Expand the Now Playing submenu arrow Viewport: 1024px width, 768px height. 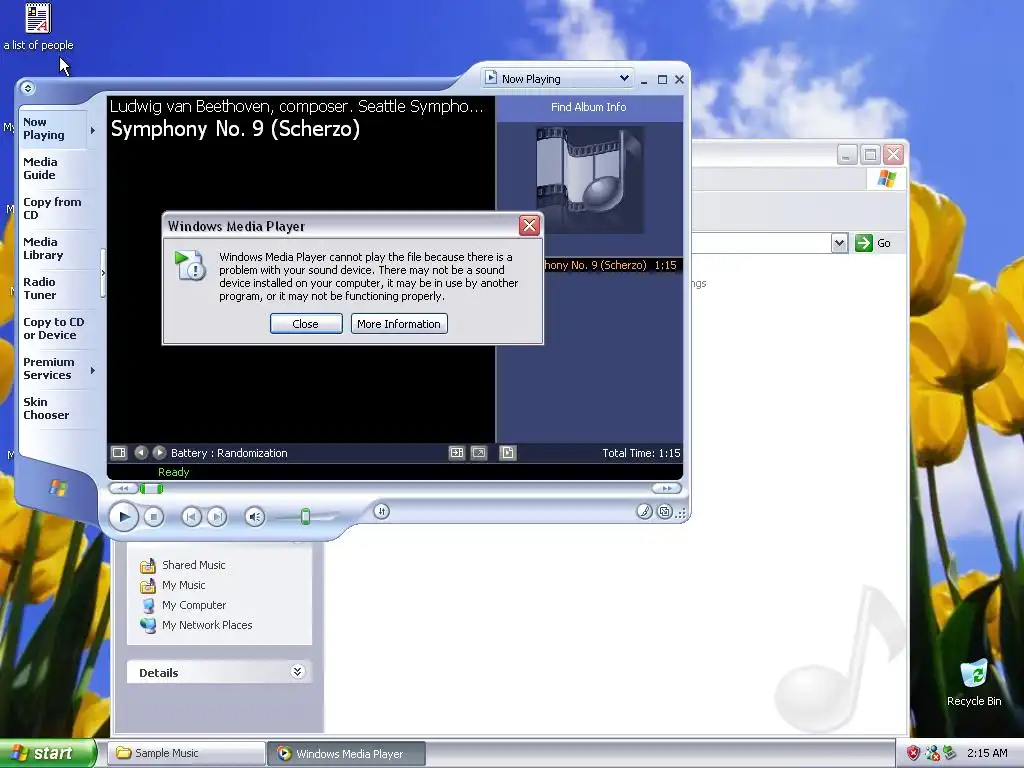point(93,130)
